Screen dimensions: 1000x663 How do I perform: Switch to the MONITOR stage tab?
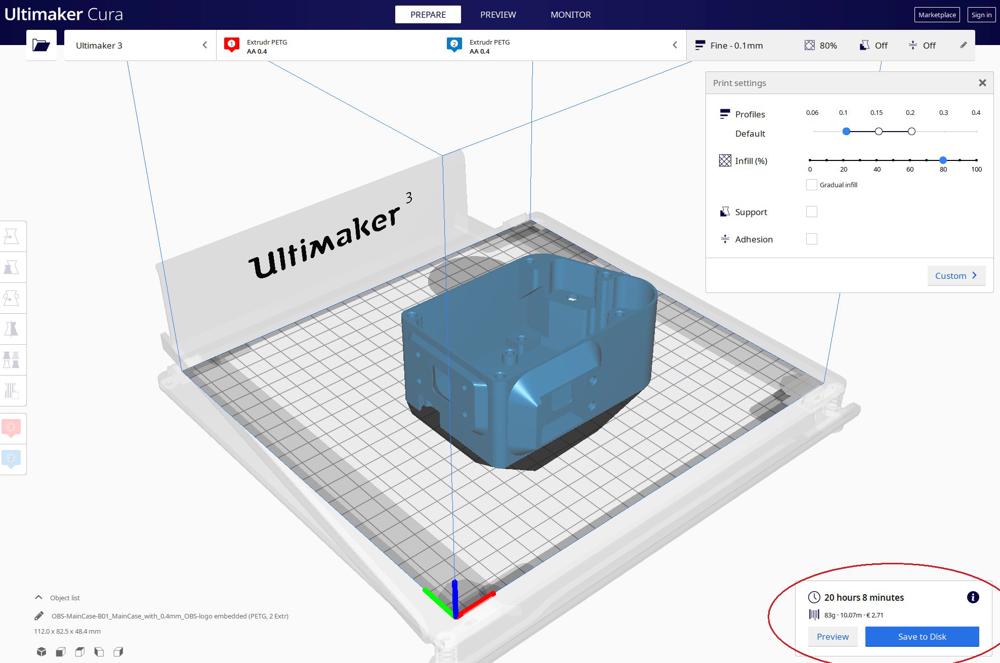[x=571, y=15]
